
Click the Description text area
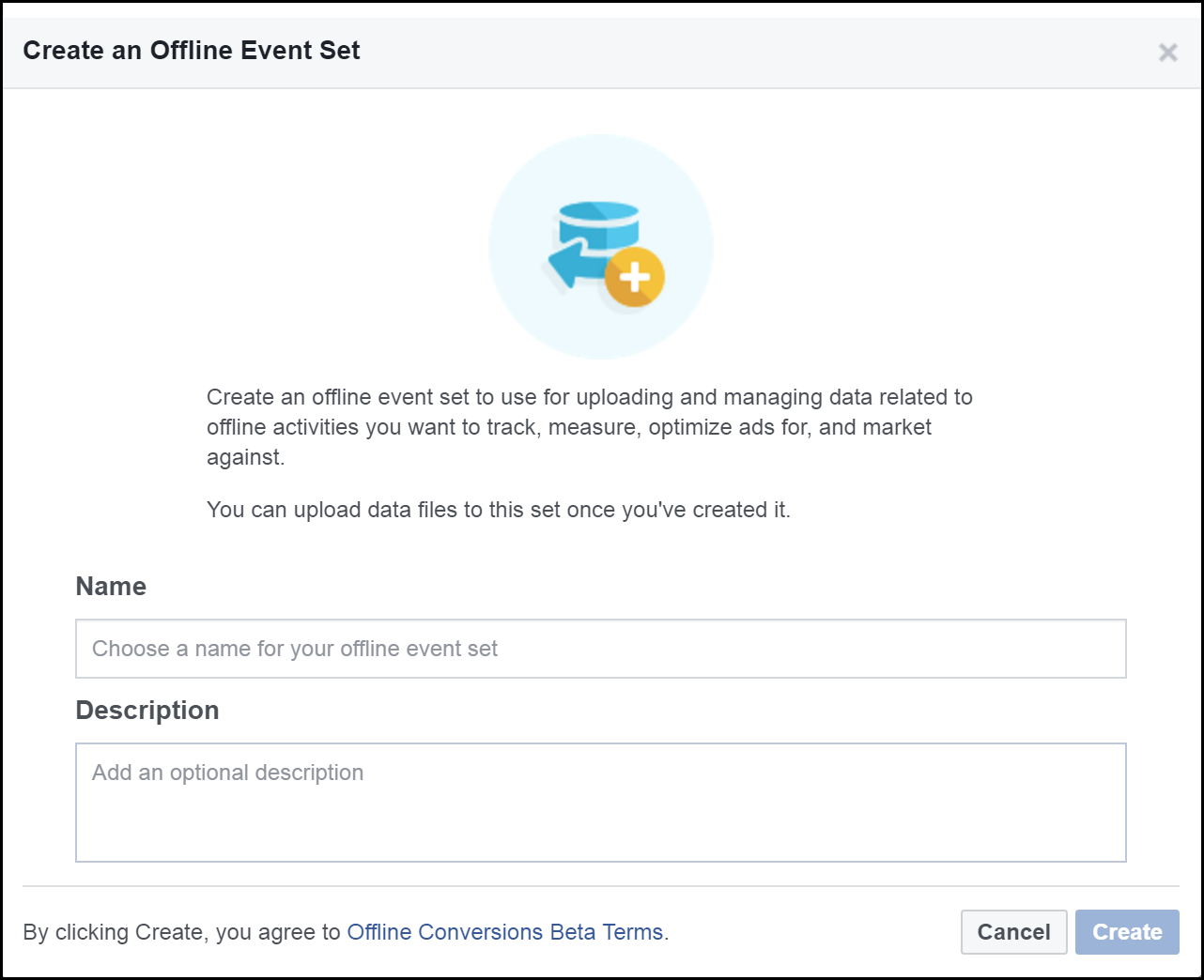600,803
